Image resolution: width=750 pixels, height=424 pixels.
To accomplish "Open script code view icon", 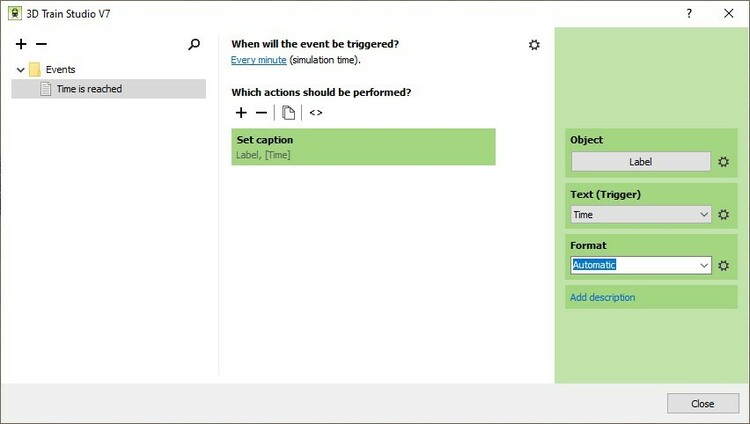I will 316,113.
